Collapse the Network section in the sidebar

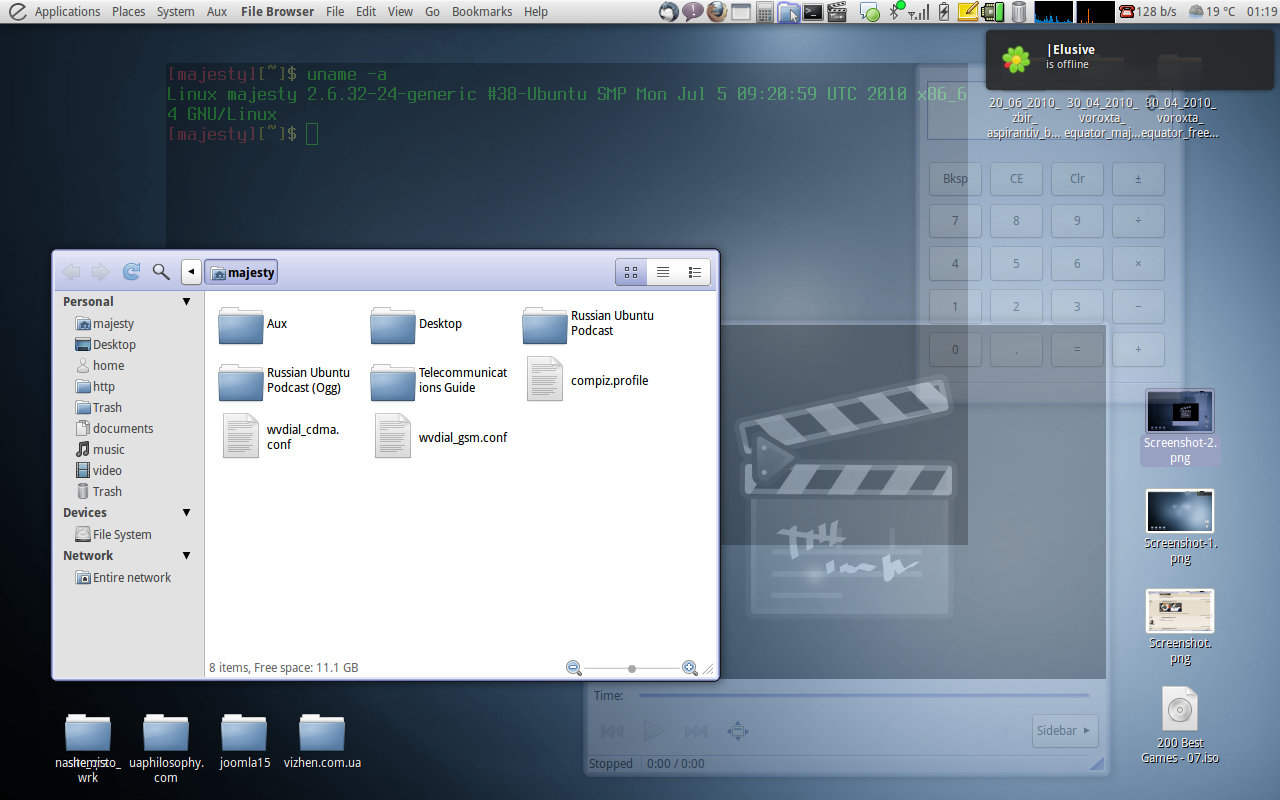186,556
